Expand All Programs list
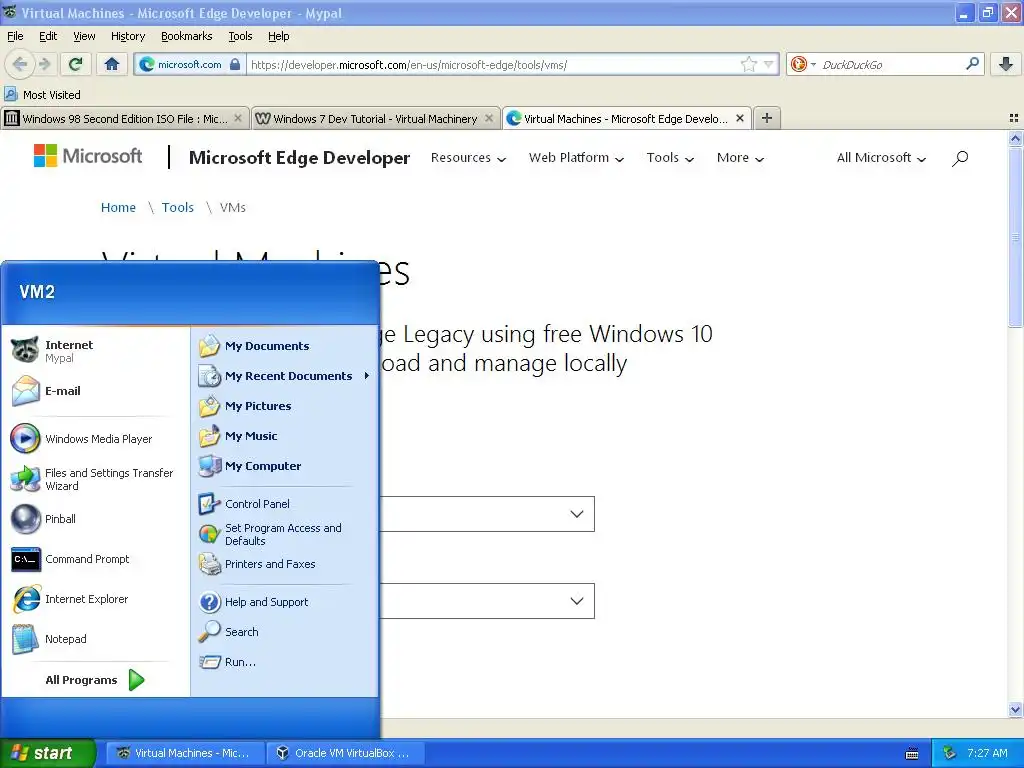 tap(95, 680)
